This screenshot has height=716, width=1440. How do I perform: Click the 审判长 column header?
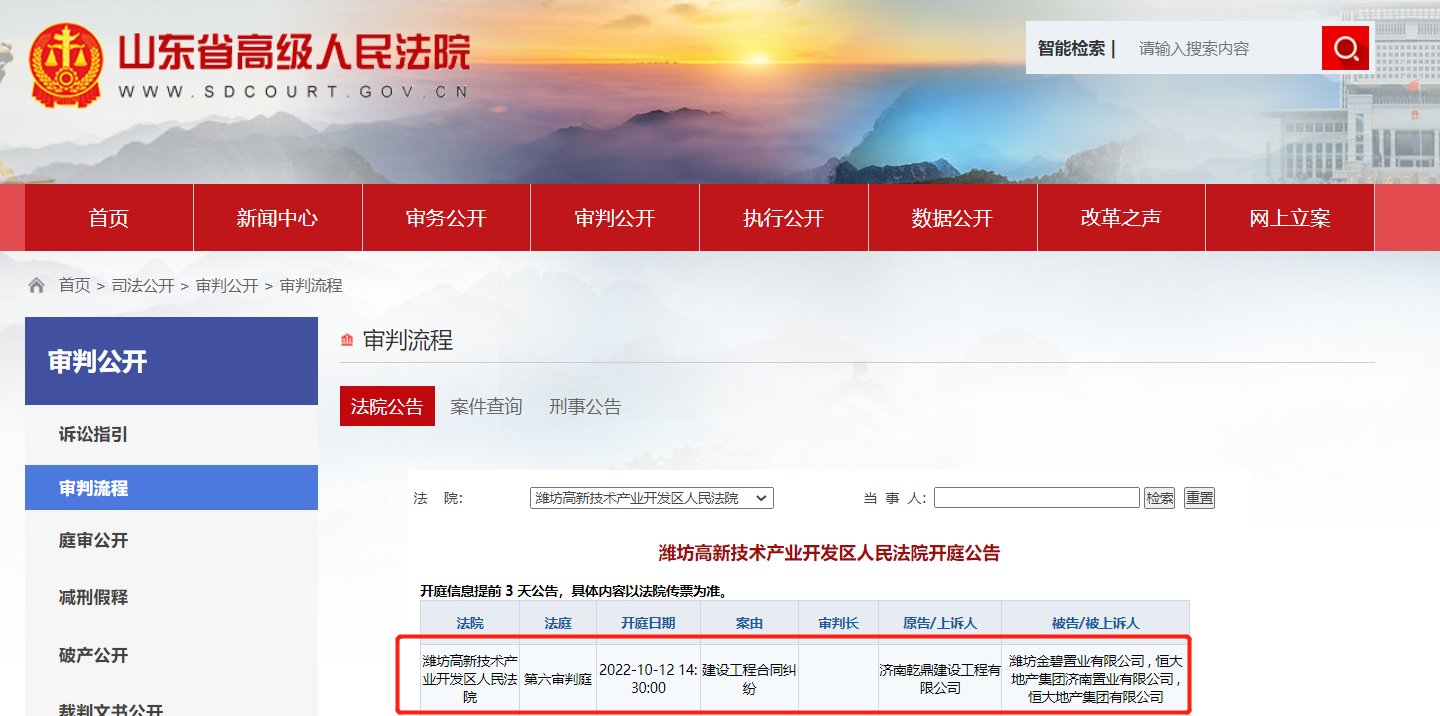(x=838, y=623)
